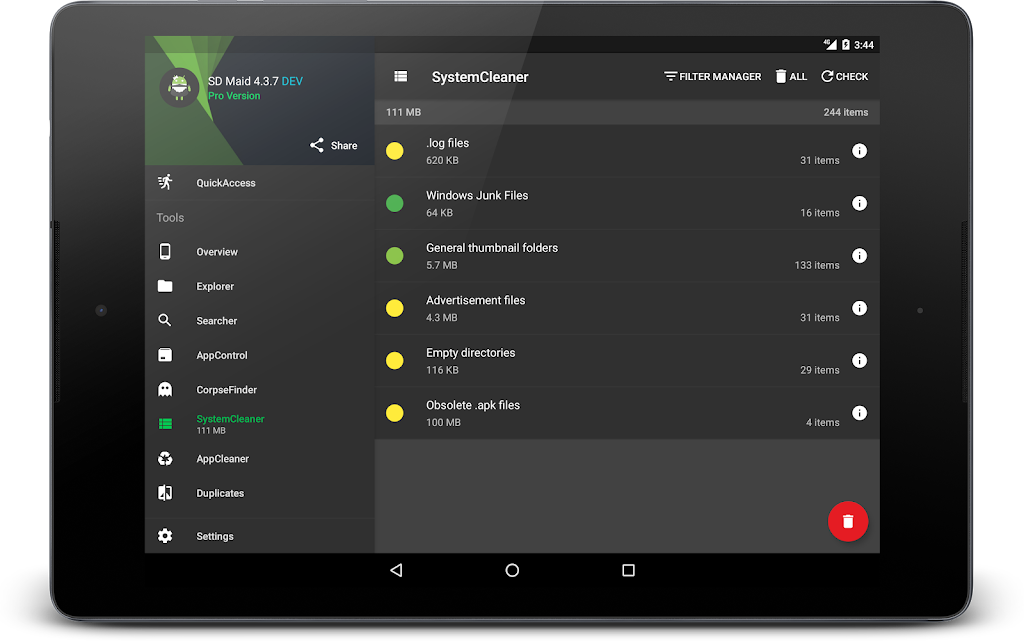Tap the red floating delete button
1024x641 pixels.
tap(847, 521)
